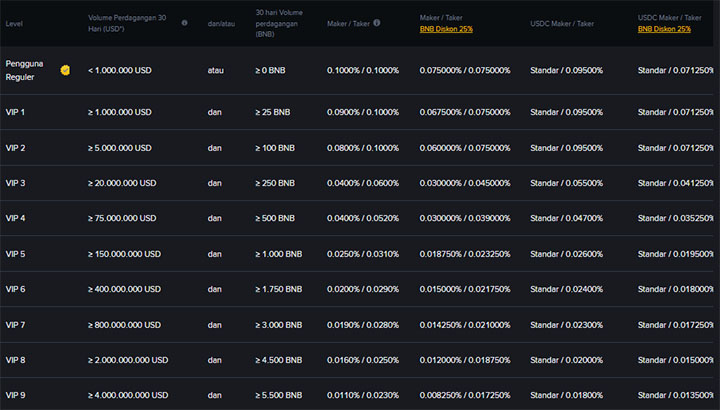Click the Standar / 0.02000% USDC cell

pos(566,360)
